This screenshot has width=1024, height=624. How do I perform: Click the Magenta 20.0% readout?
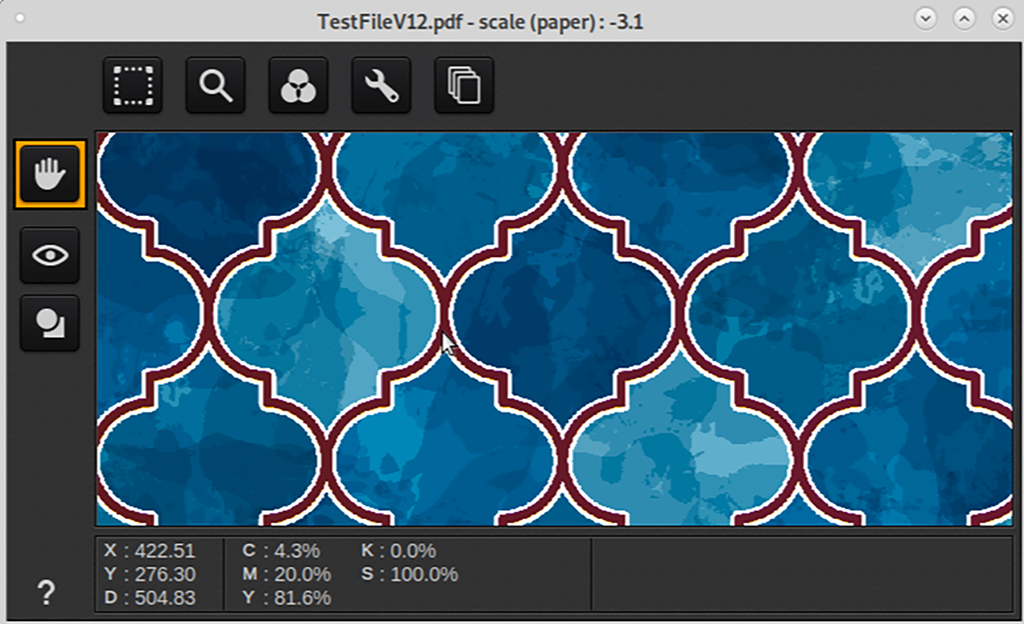[x=286, y=575]
